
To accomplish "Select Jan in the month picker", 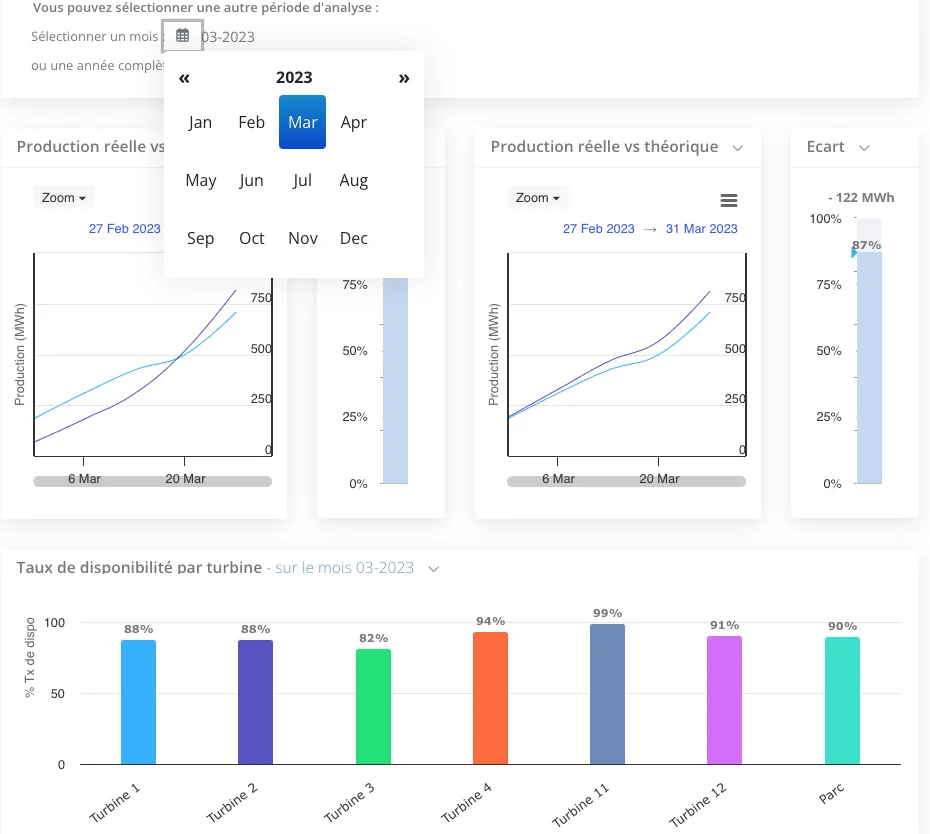I will (x=200, y=122).
